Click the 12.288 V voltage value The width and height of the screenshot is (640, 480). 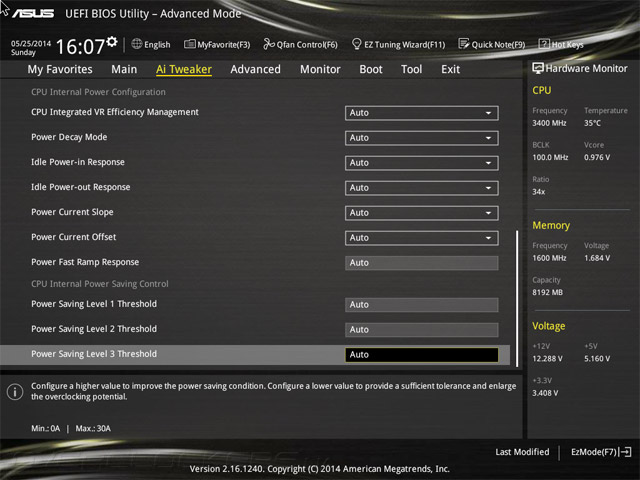point(547,359)
